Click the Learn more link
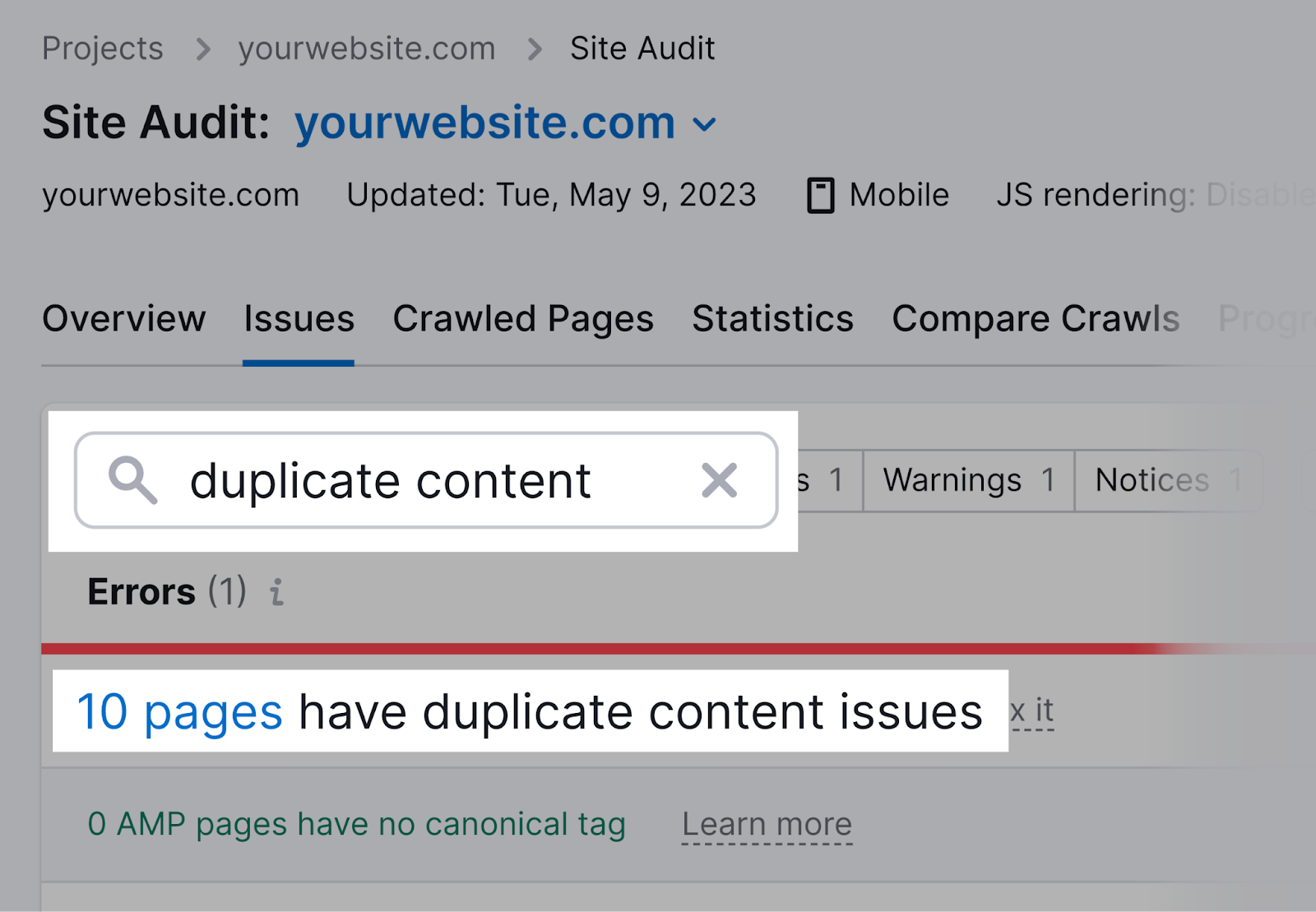1316x912 pixels. pos(767,823)
